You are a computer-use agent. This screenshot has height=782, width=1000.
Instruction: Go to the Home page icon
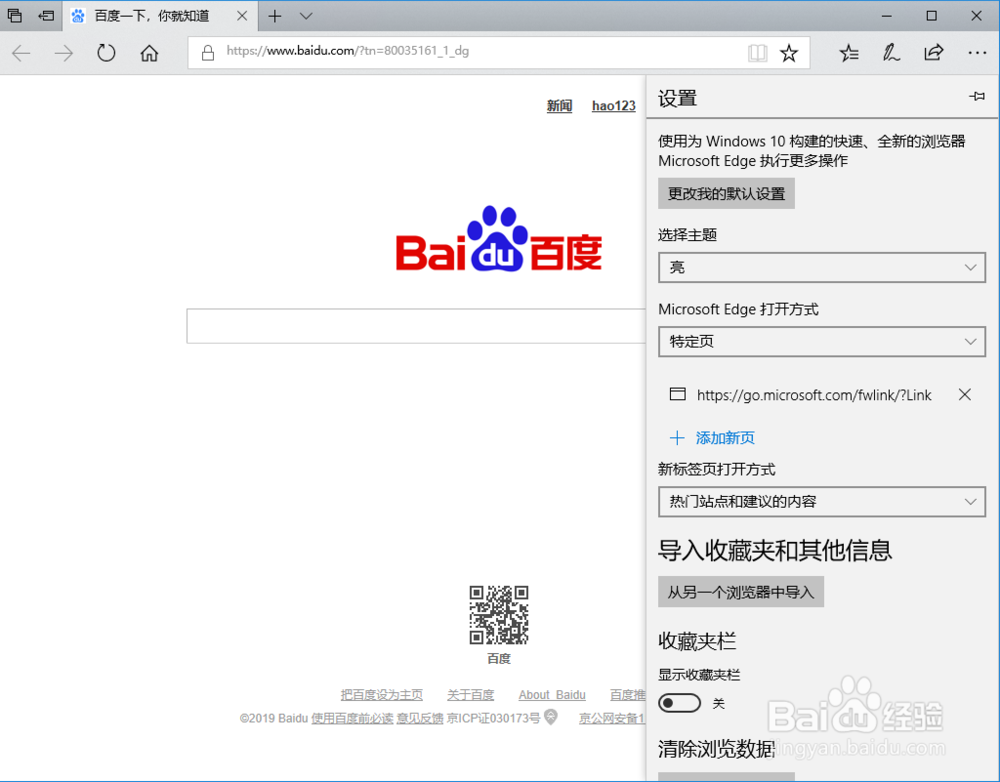[149, 53]
